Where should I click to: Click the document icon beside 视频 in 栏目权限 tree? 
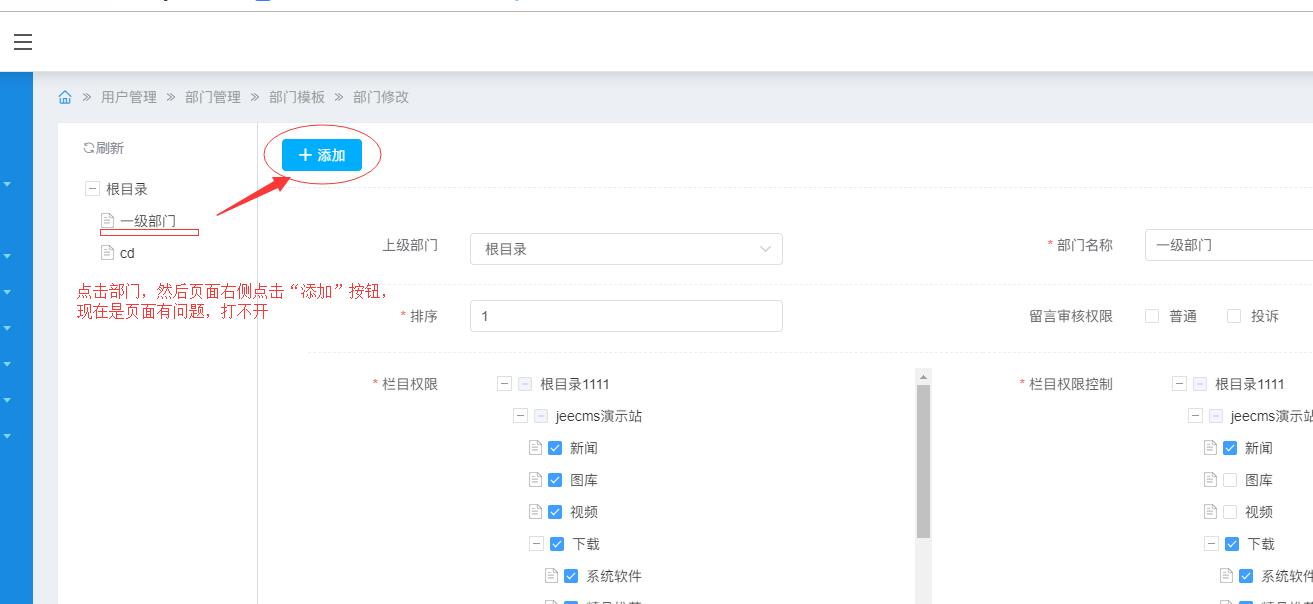[x=535, y=512]
